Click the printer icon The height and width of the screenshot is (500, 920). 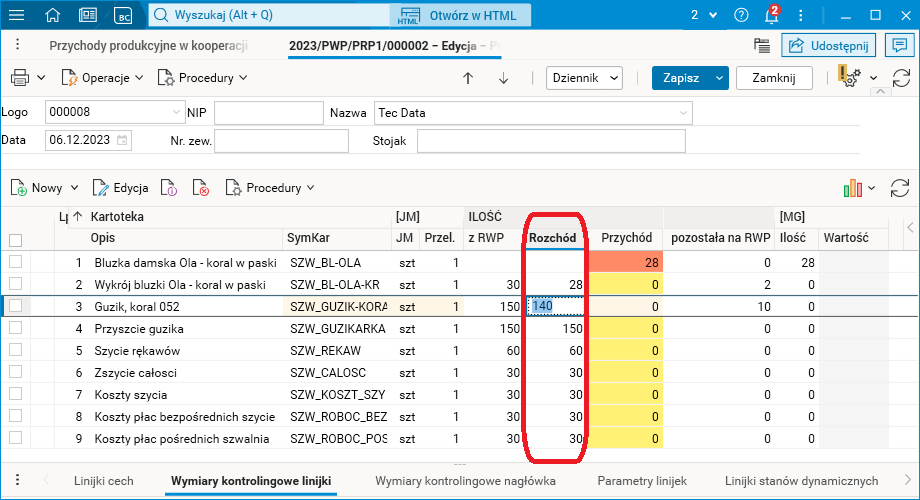coord(20,77)
